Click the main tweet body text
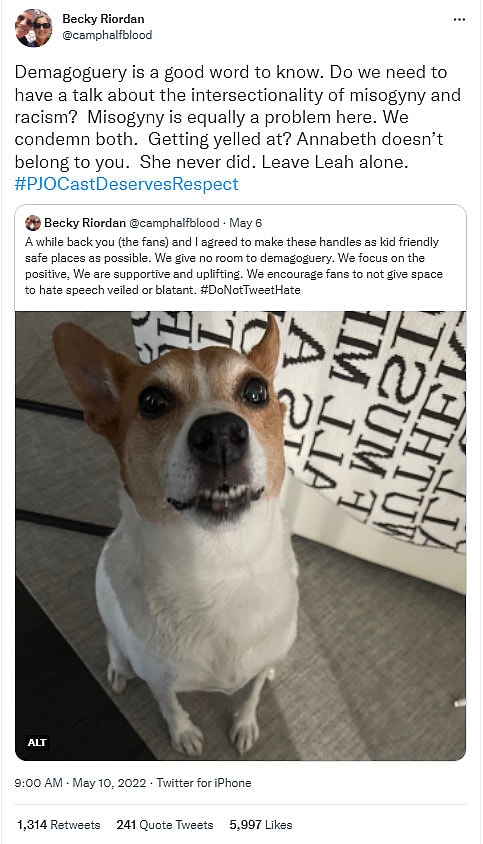Viewport: 483px width, 844px height. [237, 117]
